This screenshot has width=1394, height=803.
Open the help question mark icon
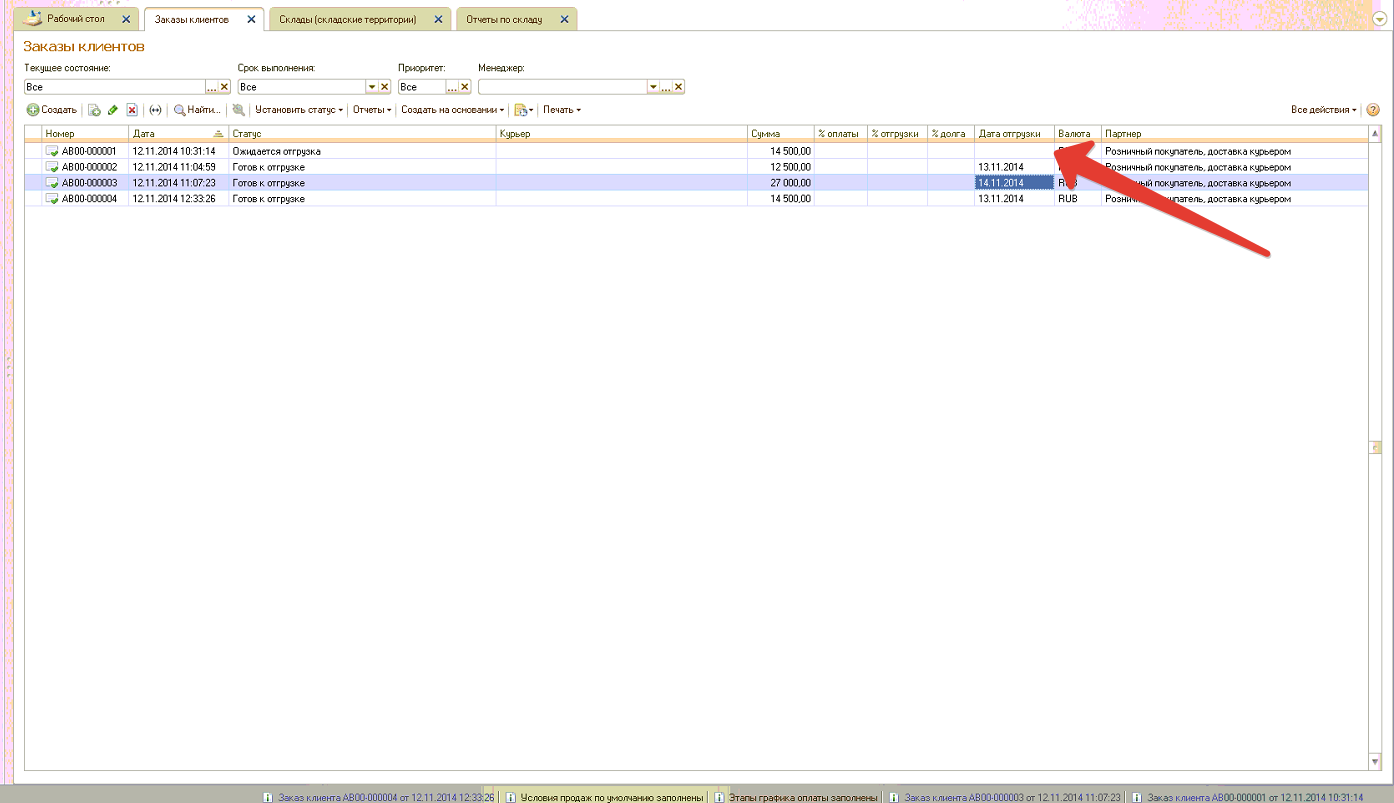coord(1373,110)
